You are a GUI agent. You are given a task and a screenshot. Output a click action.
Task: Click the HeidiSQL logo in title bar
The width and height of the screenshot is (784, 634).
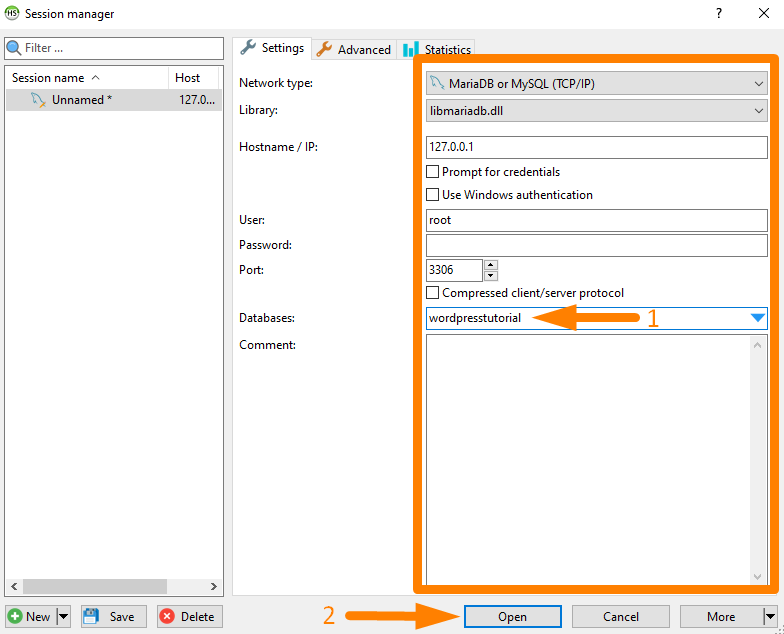pos(12,13)
